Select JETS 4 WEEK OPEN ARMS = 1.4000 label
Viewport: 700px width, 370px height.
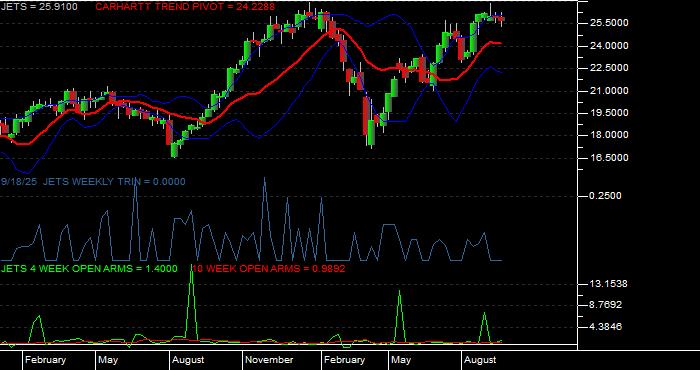pyautogui.click(x=89, y=268)
